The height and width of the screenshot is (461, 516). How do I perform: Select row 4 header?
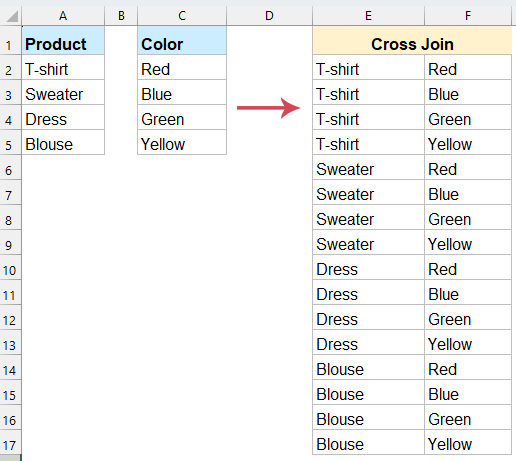(x=10, y=117)
